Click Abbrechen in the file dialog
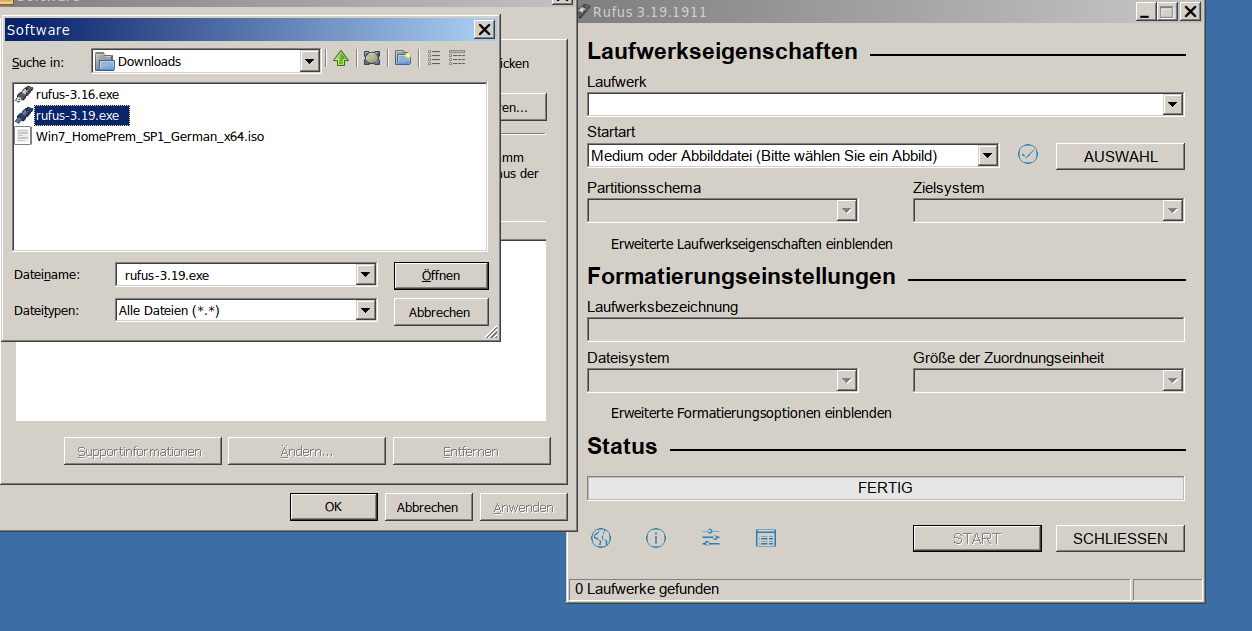The height and width of the screenshot is (631, 1252). (x=440, y=312)
